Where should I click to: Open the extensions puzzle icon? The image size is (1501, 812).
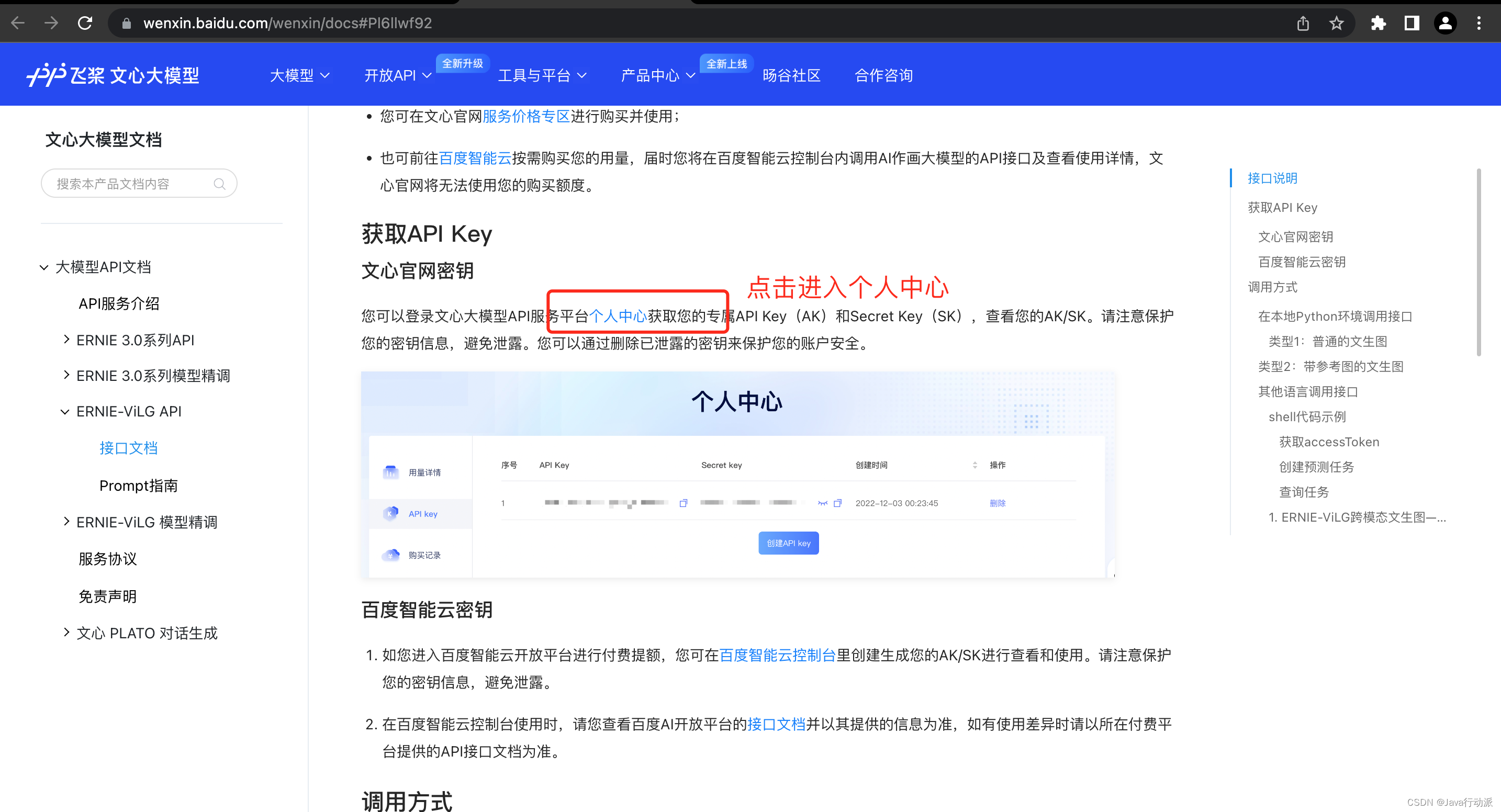pos(1378,24)
